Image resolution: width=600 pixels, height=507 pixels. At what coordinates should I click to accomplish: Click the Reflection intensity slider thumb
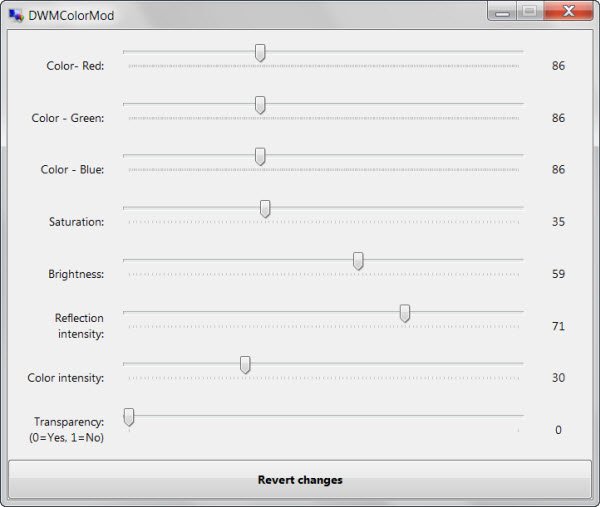pyautogui.click(x=405, y=313)
